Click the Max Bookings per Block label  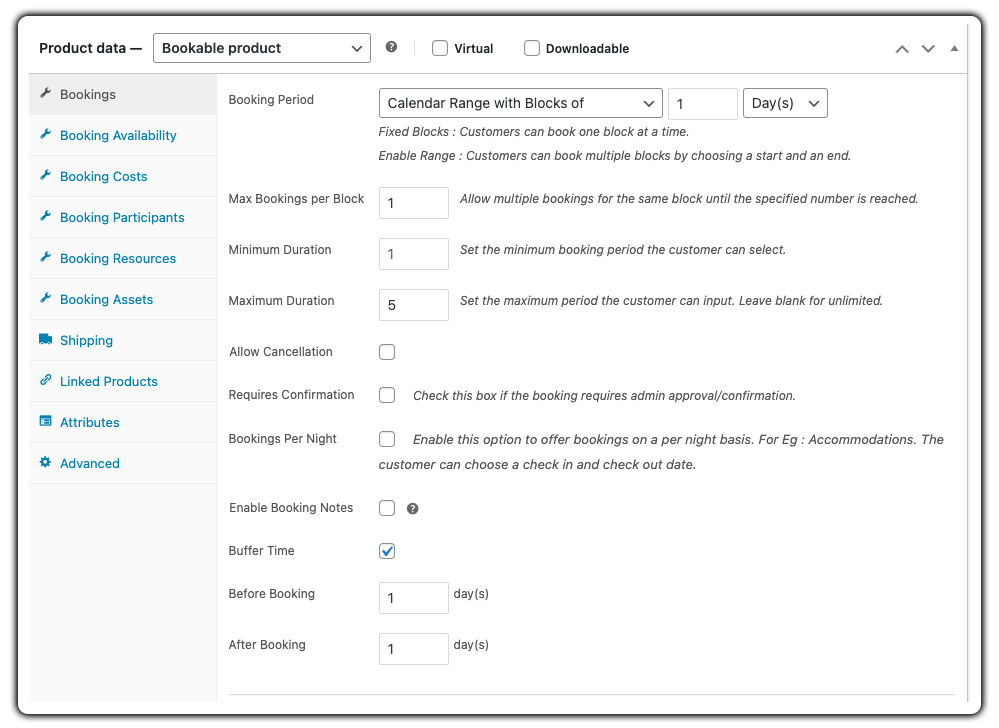pos(296,199)
